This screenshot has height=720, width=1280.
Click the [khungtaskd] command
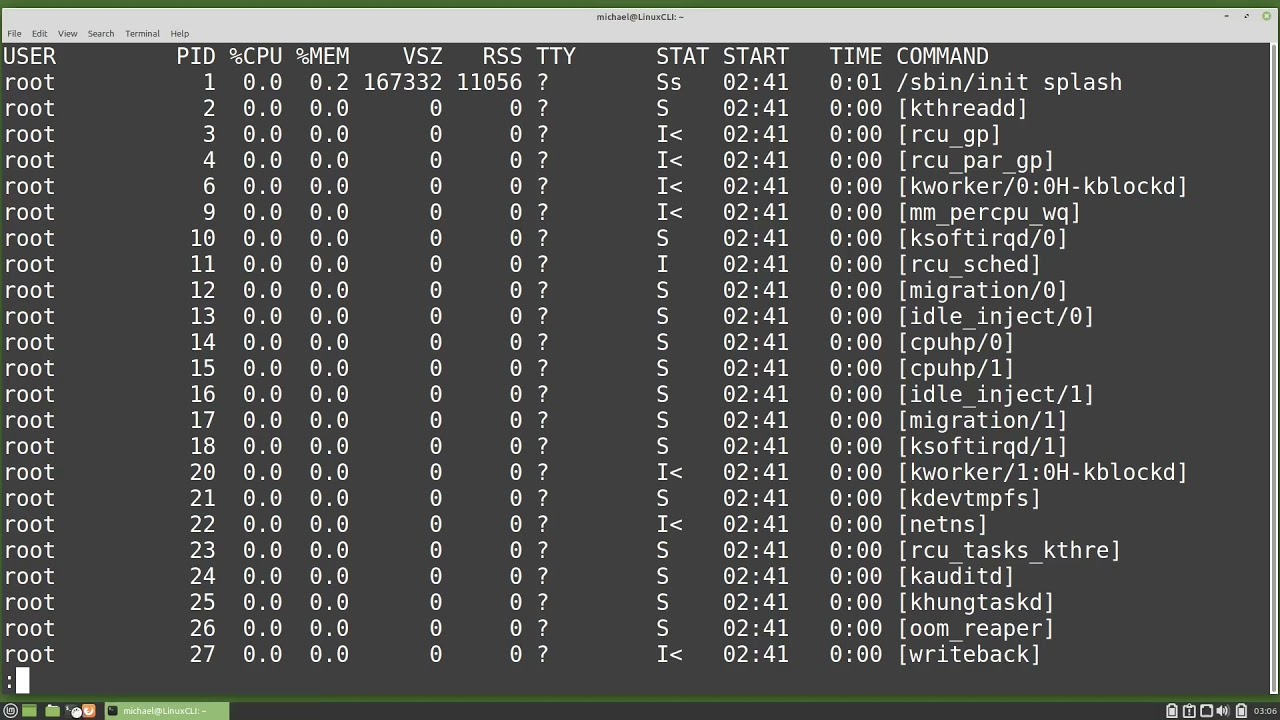coord(976,602)
